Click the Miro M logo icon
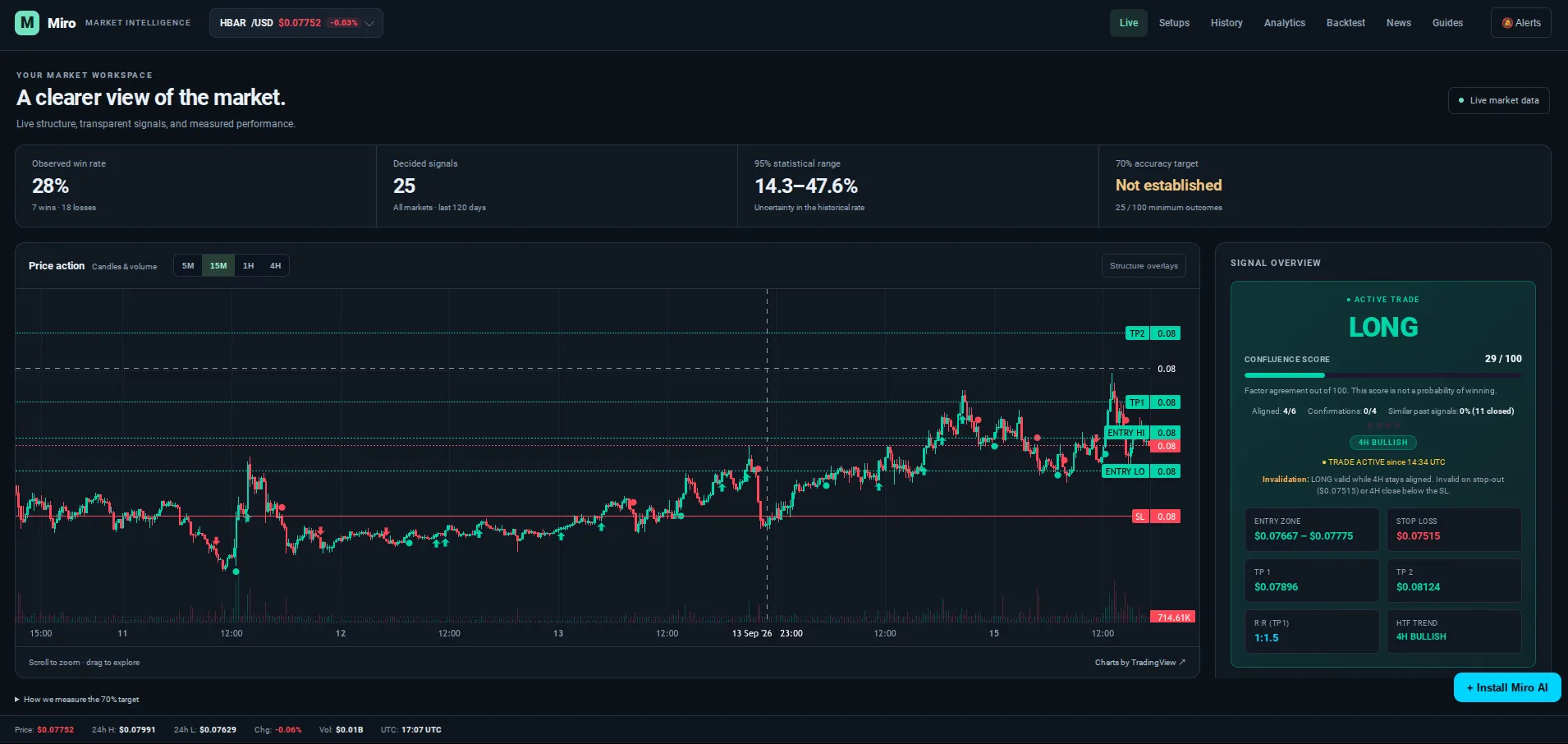The height and width of the screenshot is (744, 1568). 27,23
